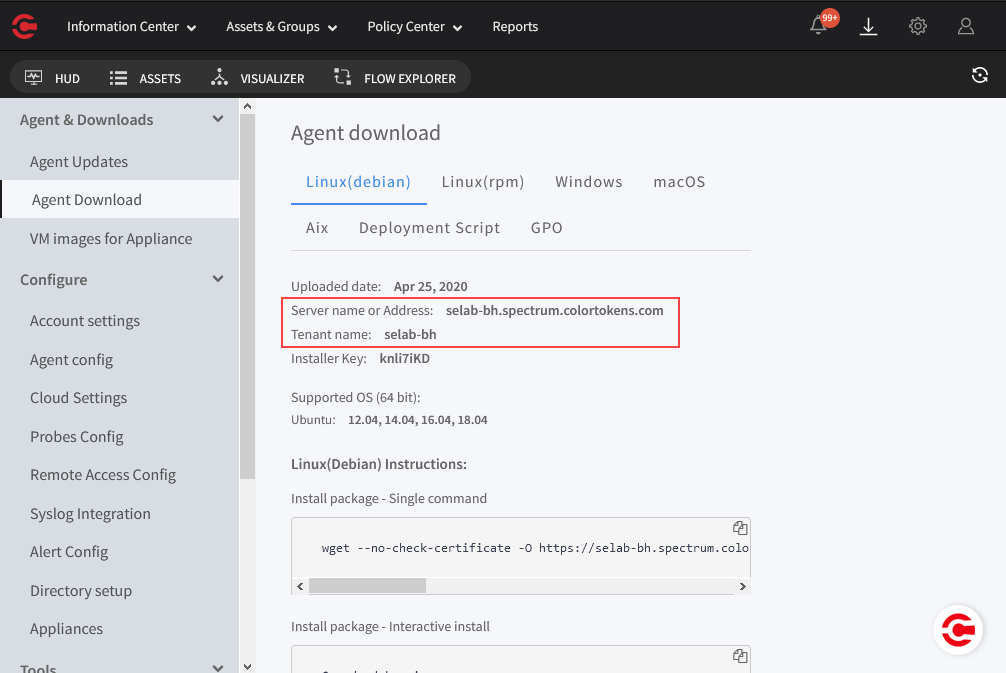Click the HUD monitor icon
This screenshot has width=1006, height=673.
coord(33,78)
